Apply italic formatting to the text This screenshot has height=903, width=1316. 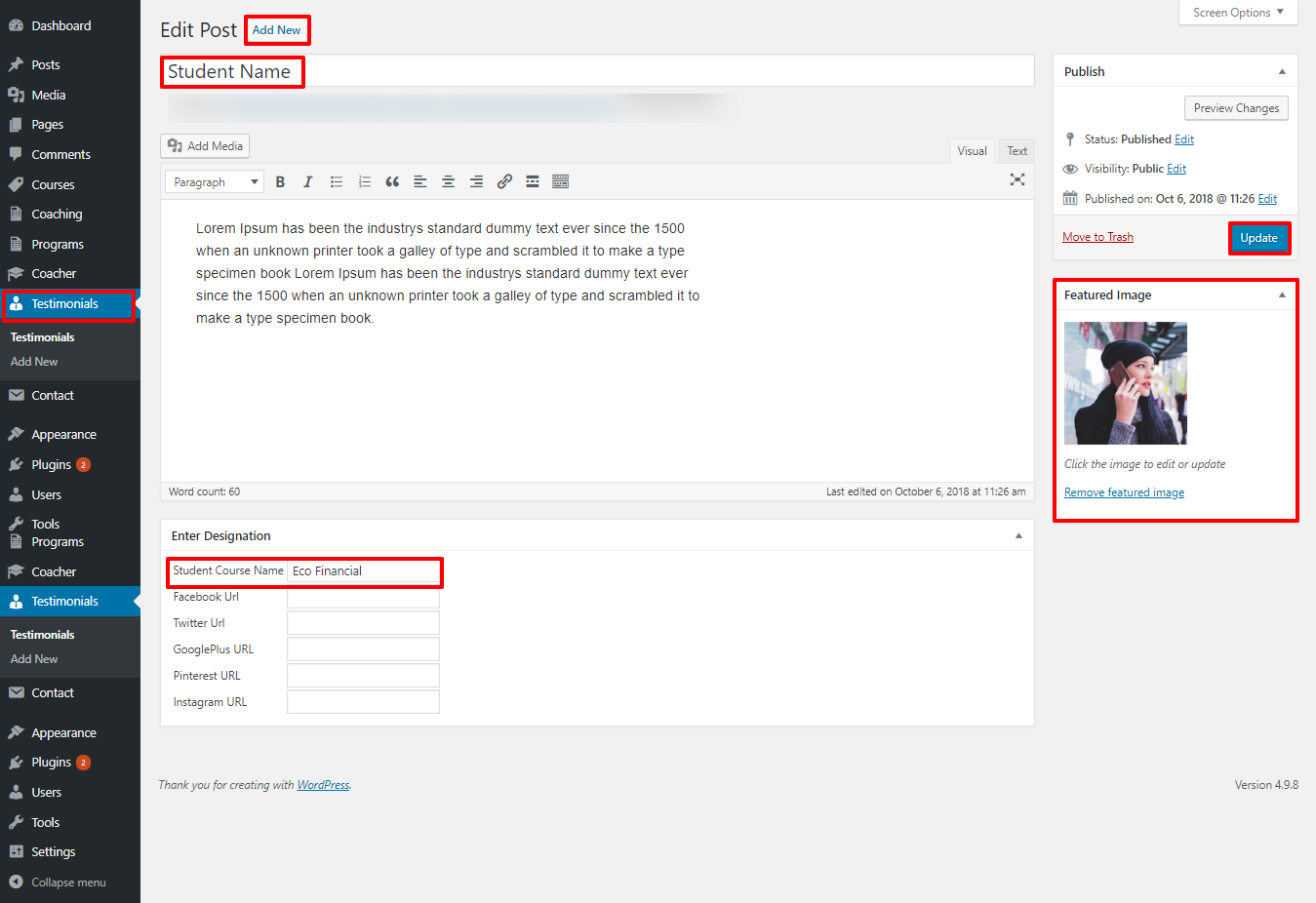tap(308, 181)
